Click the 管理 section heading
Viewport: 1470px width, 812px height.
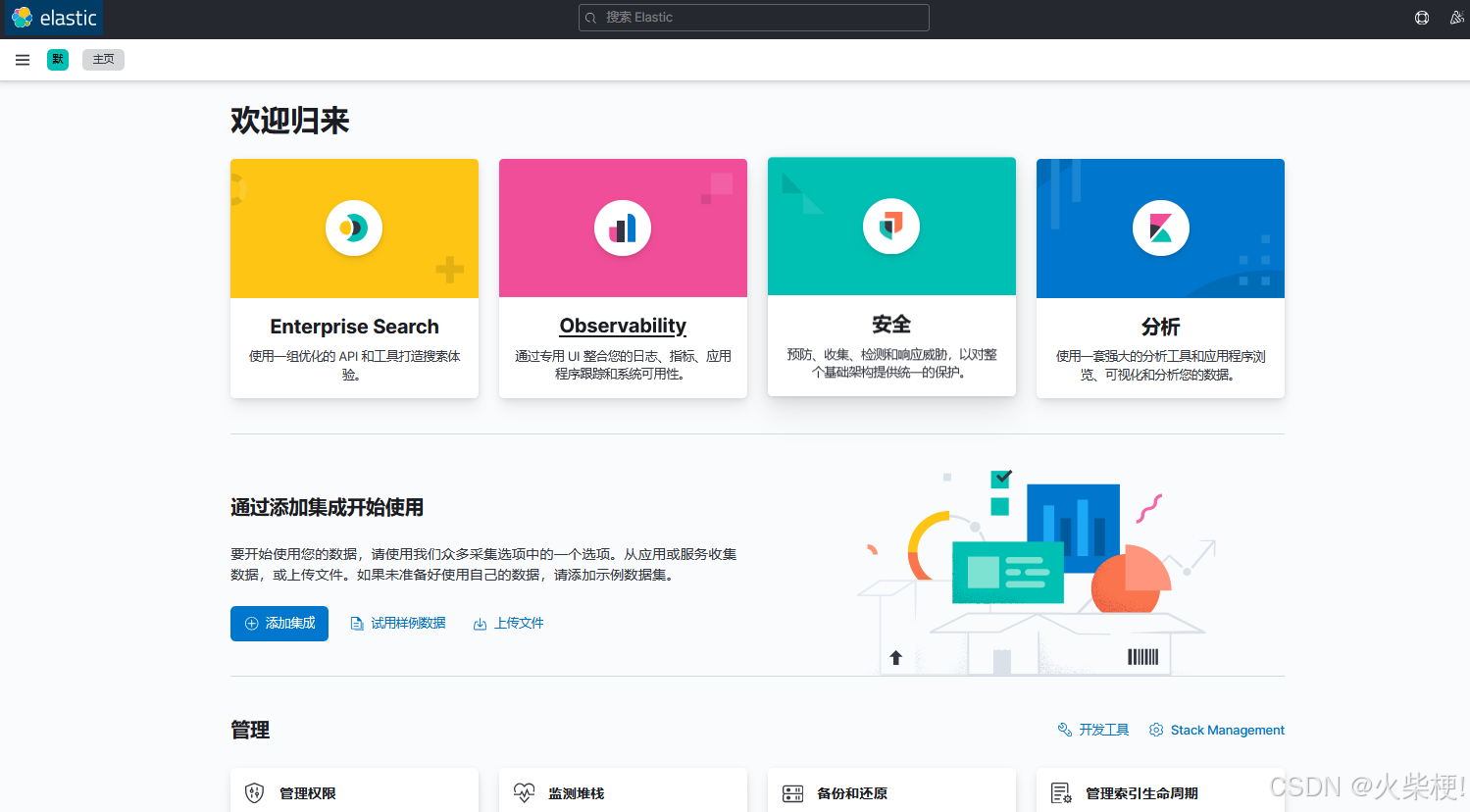tap(250, 730)
